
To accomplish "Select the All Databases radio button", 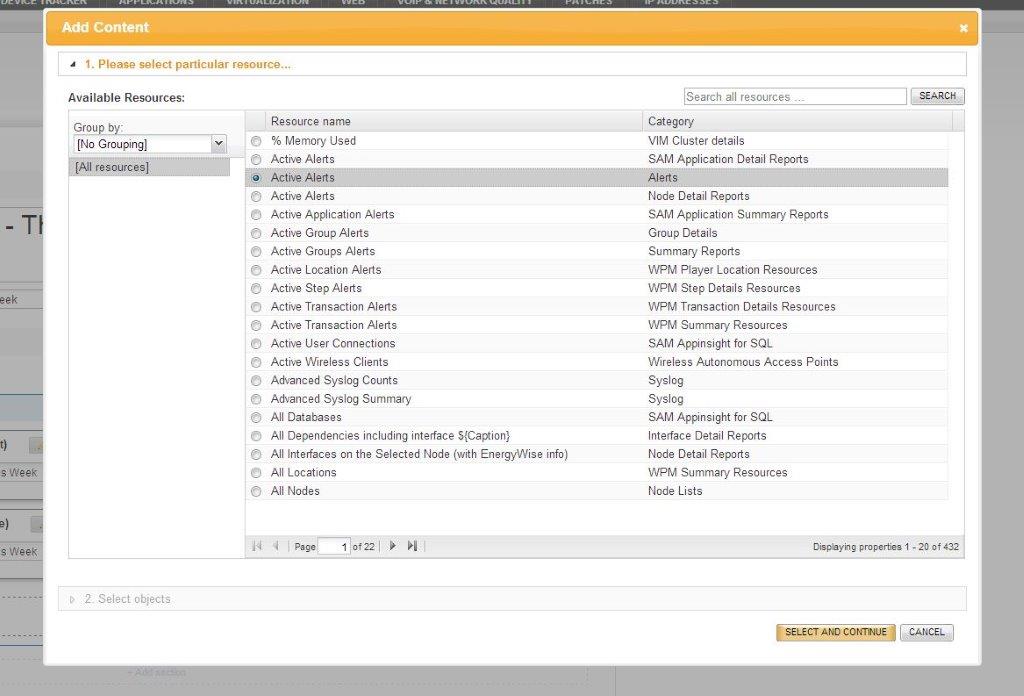I will tap(256, 418).
